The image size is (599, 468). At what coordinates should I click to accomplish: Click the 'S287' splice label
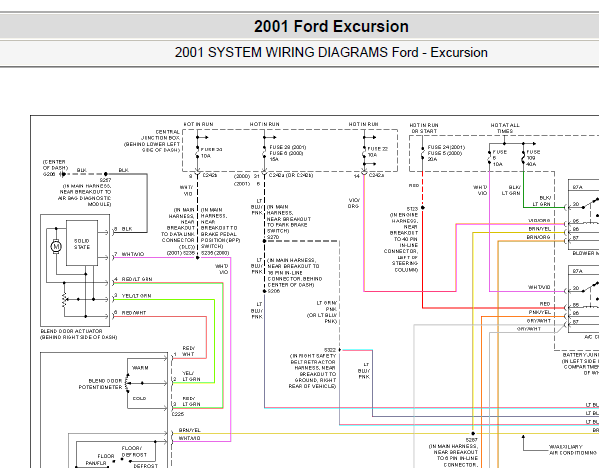coord(471,440)
